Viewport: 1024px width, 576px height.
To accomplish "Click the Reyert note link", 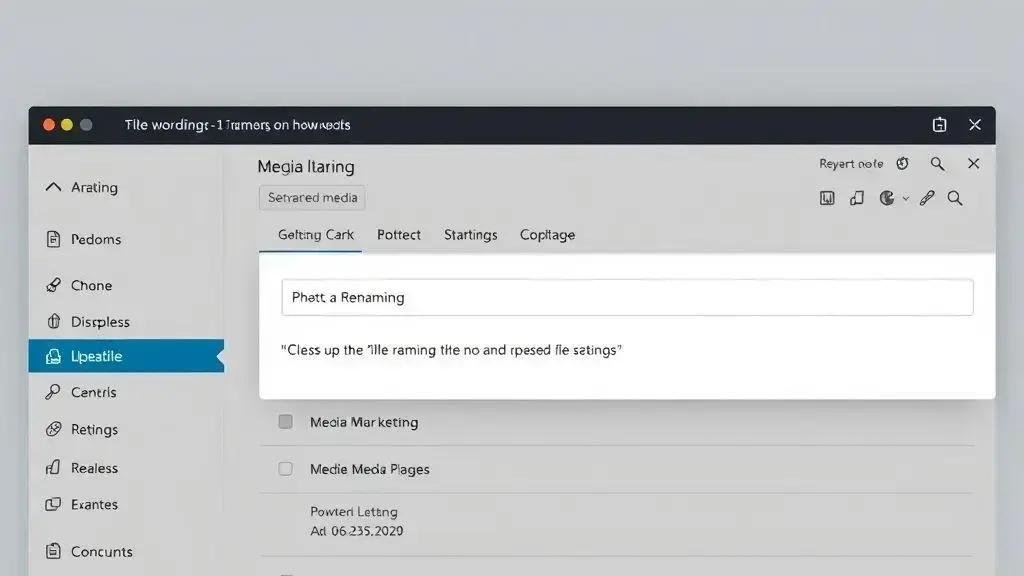I will pos(851,164).
